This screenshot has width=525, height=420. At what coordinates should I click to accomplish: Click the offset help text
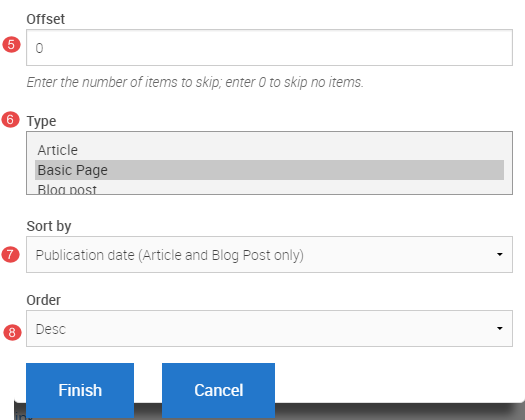point(195,82)
